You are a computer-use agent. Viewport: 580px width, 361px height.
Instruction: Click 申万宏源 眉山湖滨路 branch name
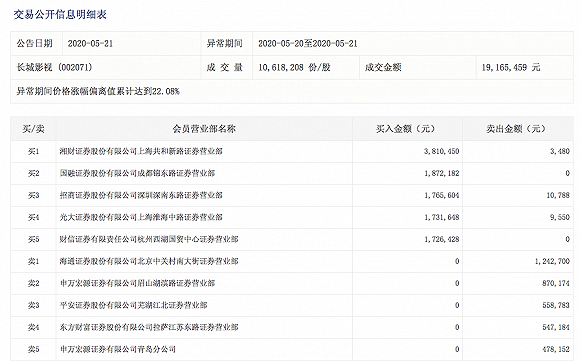click(x=137, y=283)
